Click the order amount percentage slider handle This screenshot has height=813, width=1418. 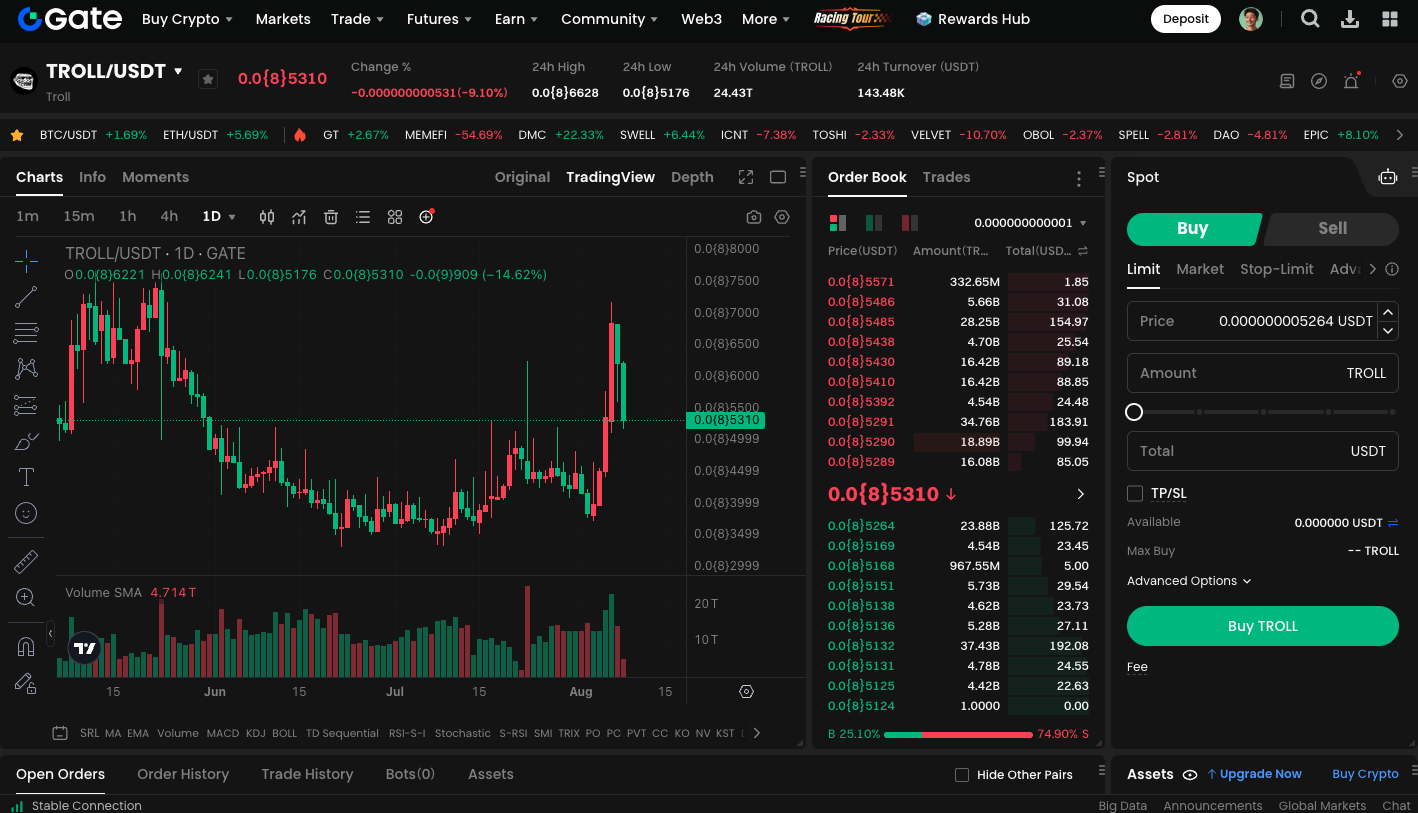[1134, 412]
